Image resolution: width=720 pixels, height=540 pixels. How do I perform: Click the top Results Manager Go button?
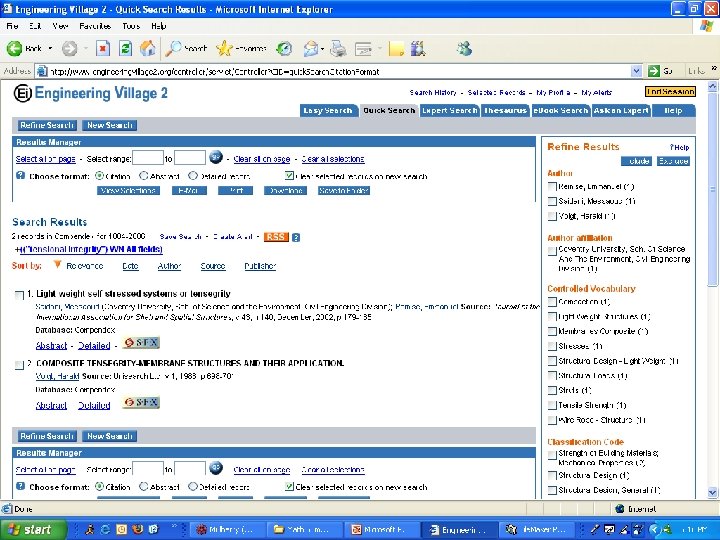(x=216, y=157)
